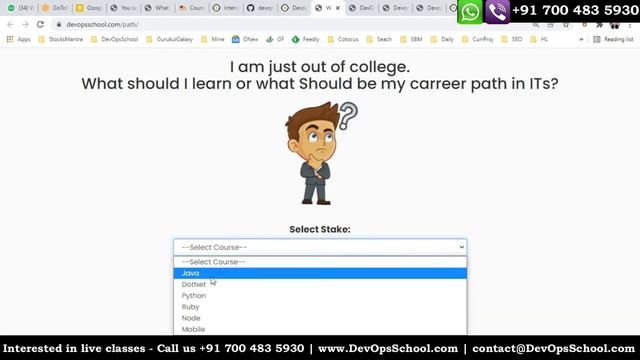The height and width of the screenshot is (360, 640).
Task: Switch to the "(34) V" tab
Action: (x=21, y=8)
